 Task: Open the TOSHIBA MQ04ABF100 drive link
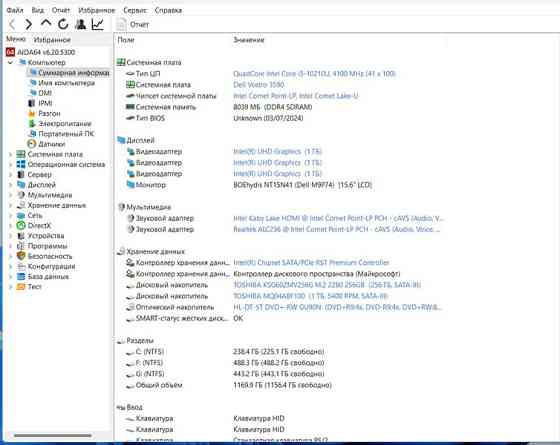[310, 296]
